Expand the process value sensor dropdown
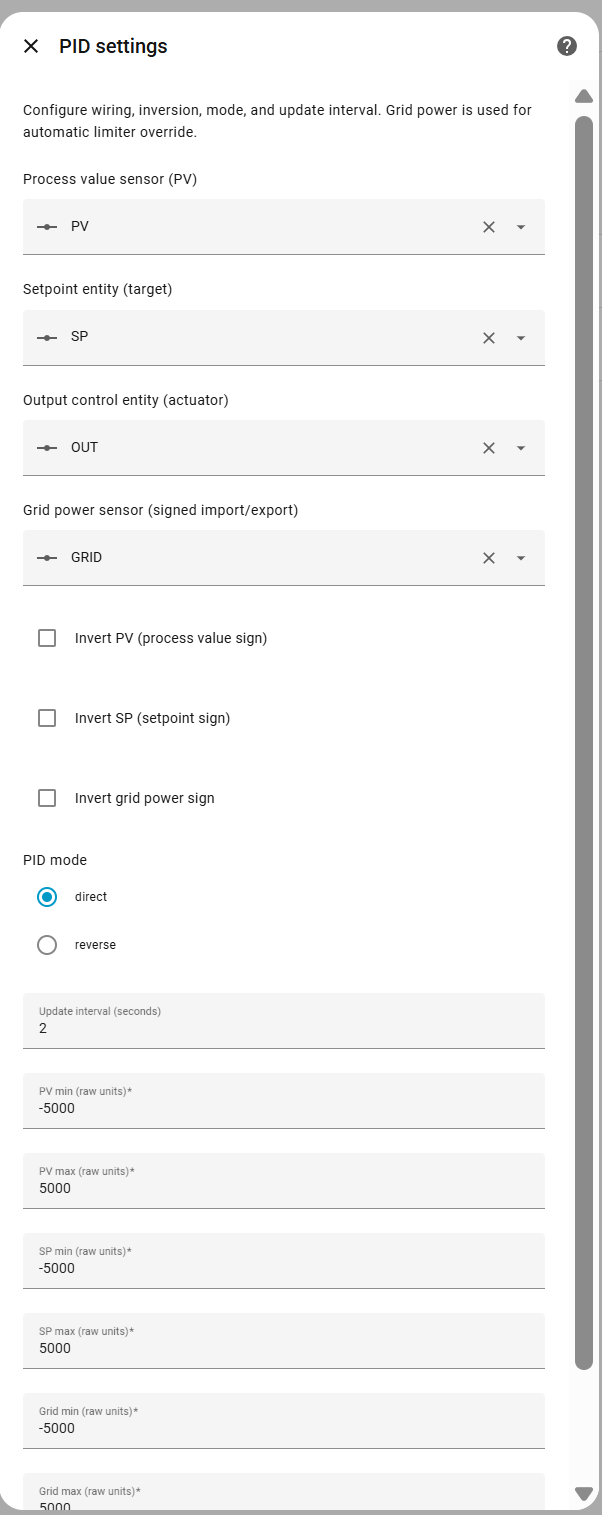The width and height of the screenshot is (602, 1515). pyautogui.click(x=521, y=227)
